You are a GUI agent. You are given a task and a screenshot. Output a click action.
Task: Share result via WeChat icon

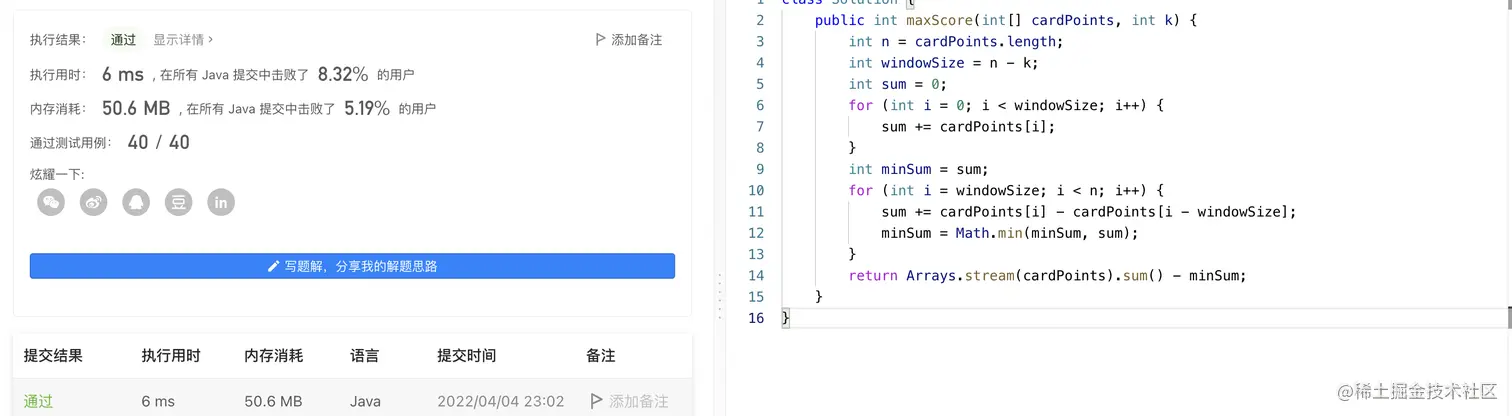(x=51, y=202)
